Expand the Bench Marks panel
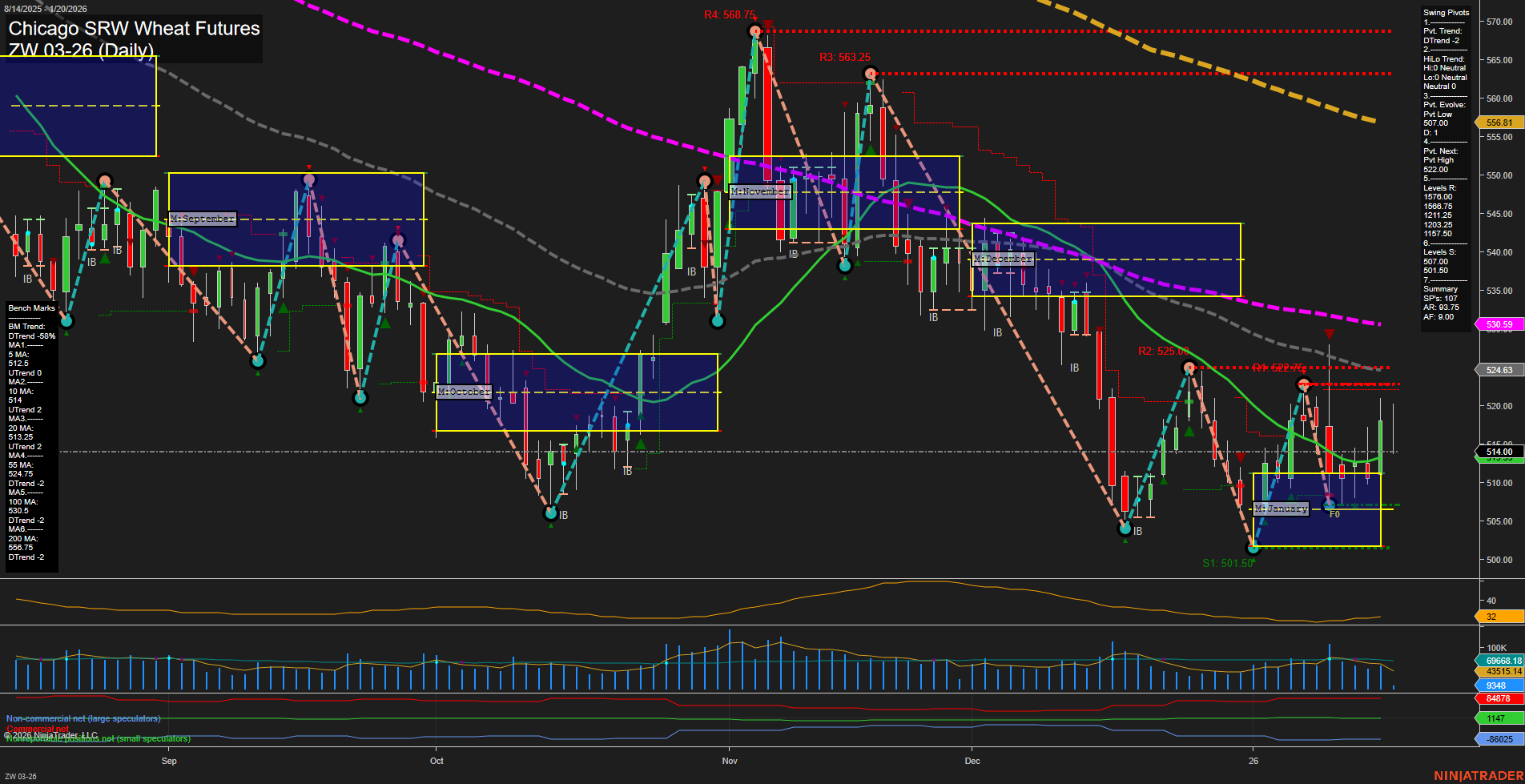 point(30,308)
